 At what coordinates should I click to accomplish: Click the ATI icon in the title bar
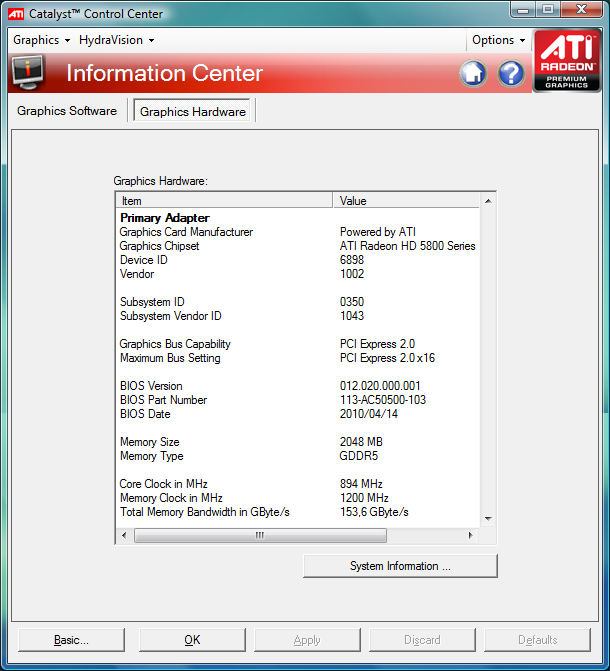point(17,14)
